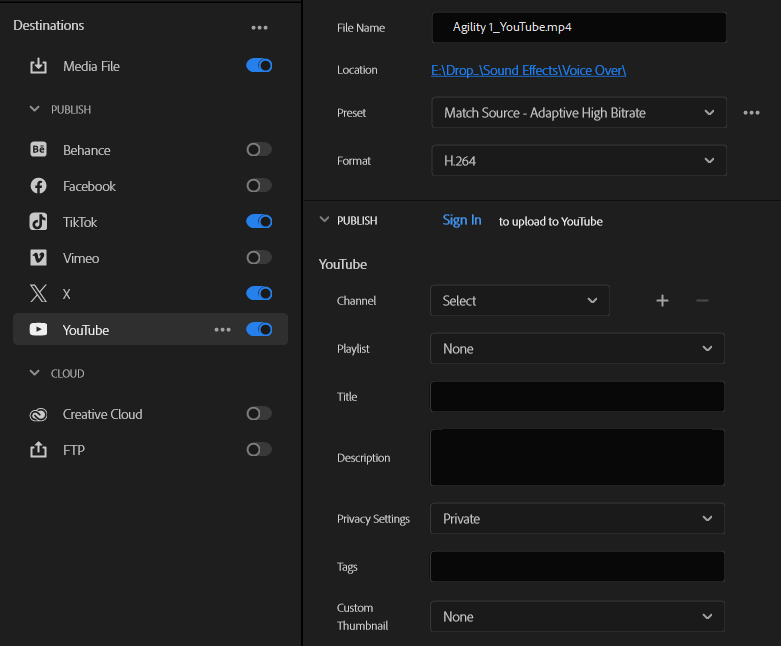
Task: Open the YouTube row three-dot menu
Action: (222, 330)
